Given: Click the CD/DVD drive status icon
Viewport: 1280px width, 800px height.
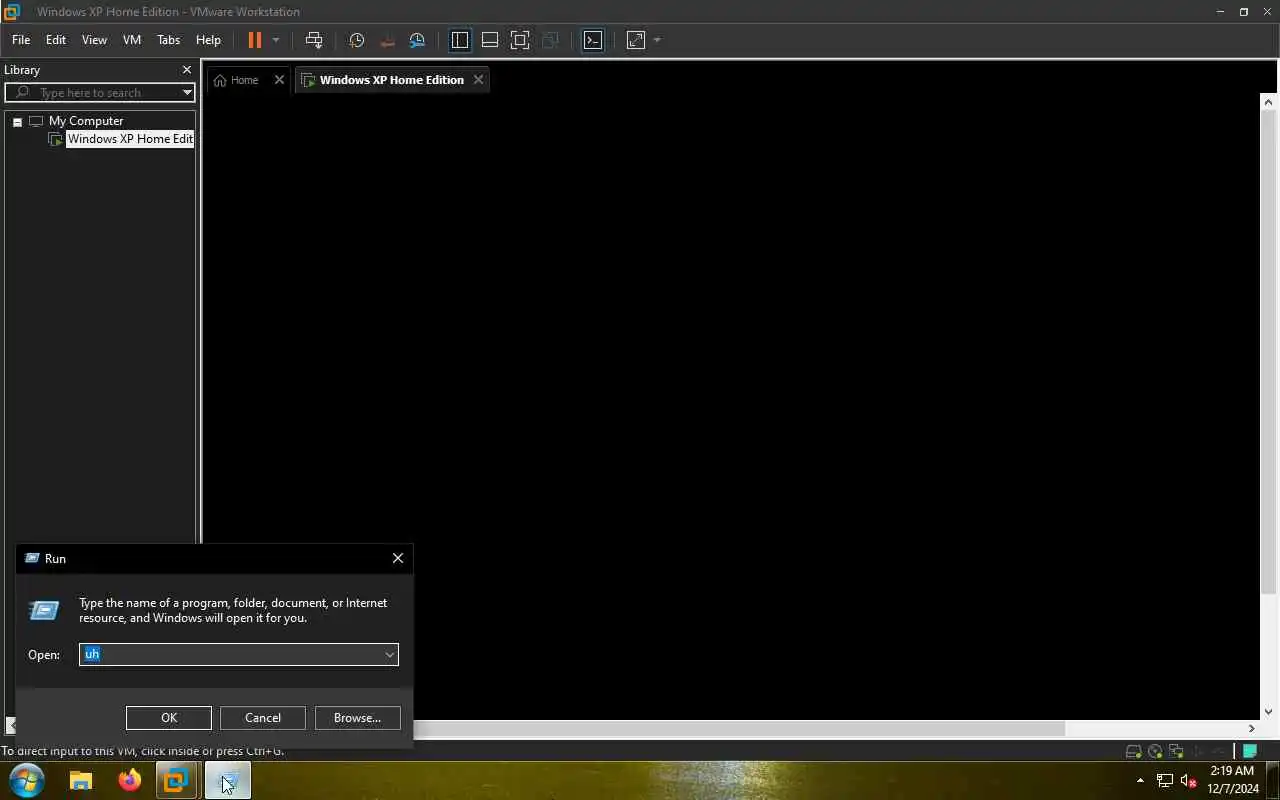Looking at the screenshot, I should point(1155,751).
